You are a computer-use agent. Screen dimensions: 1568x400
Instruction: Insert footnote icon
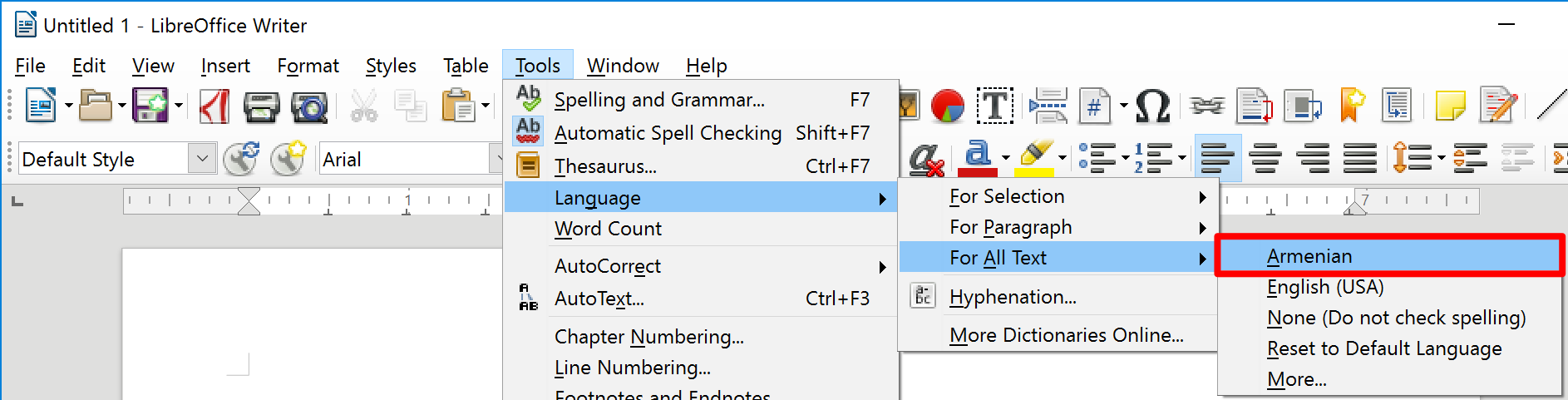pos(1254,106)
